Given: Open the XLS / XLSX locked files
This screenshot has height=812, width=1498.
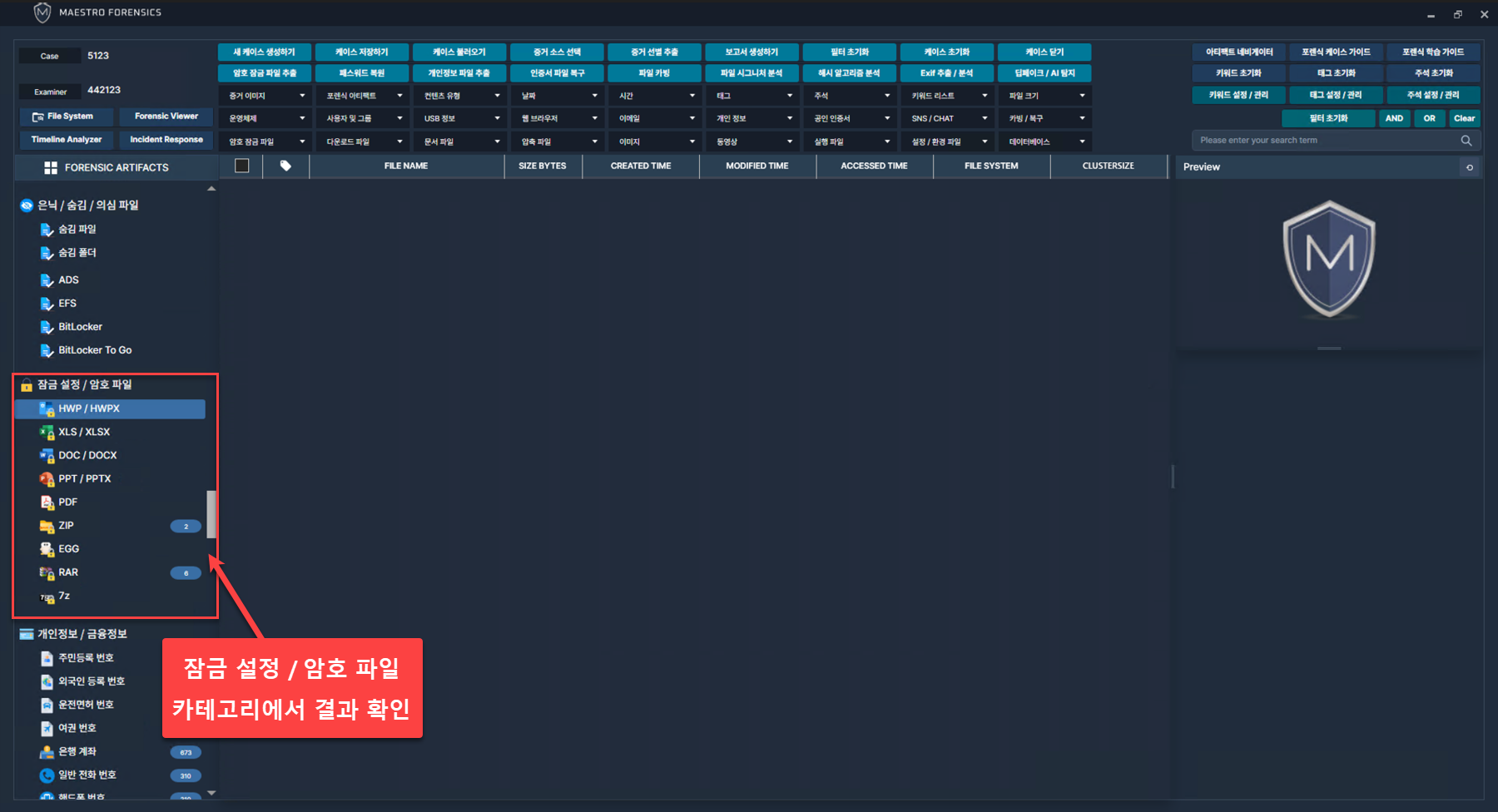Looking at the screenshot, I should point(84,432).
